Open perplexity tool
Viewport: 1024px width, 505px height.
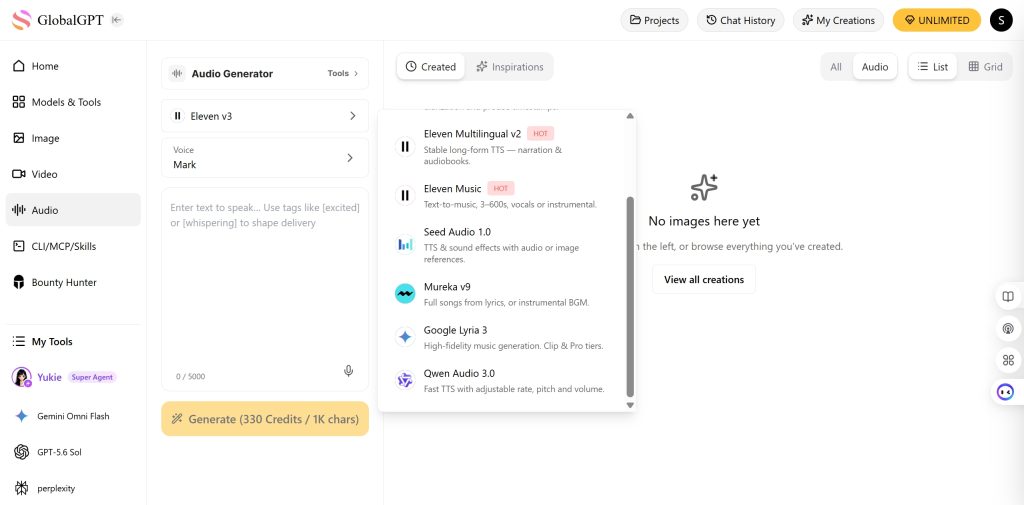click(x=73, y=488)
